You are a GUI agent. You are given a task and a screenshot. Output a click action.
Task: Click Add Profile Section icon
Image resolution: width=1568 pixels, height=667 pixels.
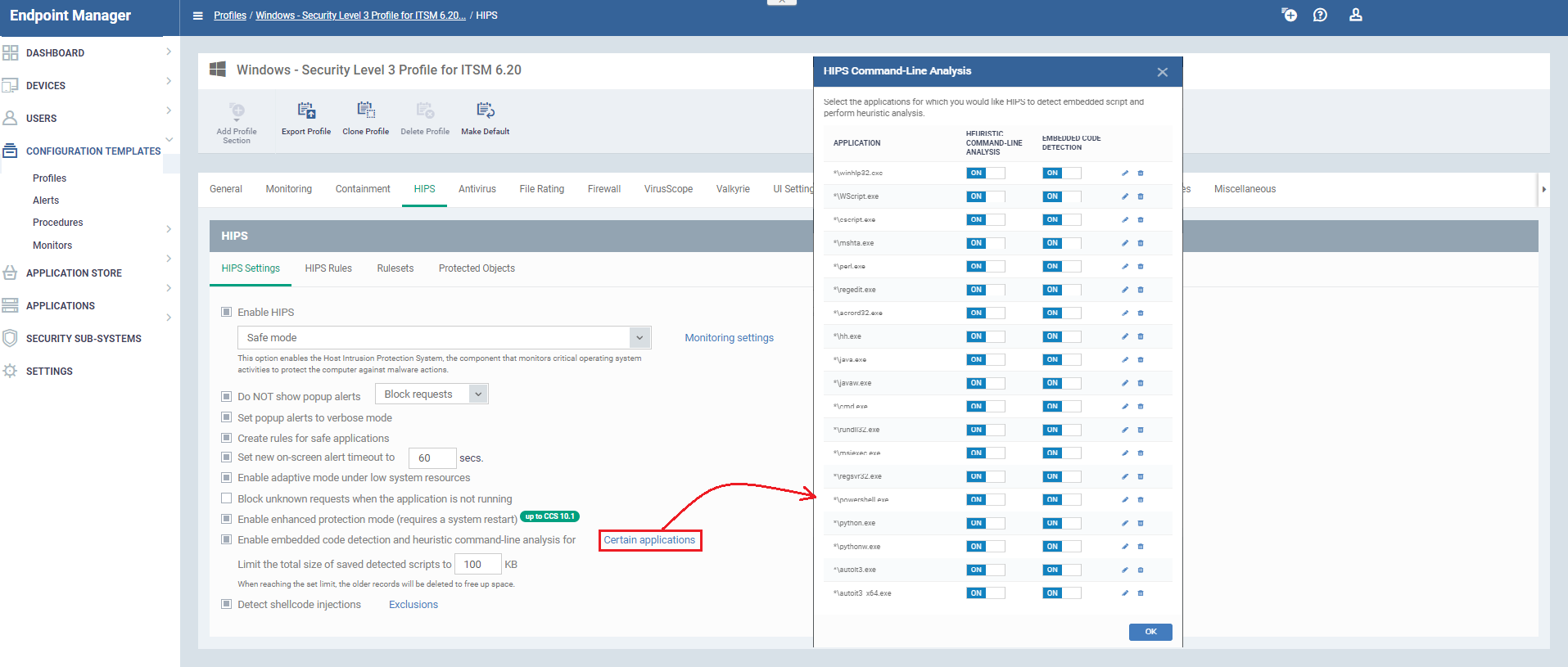(x=237, y=110)
